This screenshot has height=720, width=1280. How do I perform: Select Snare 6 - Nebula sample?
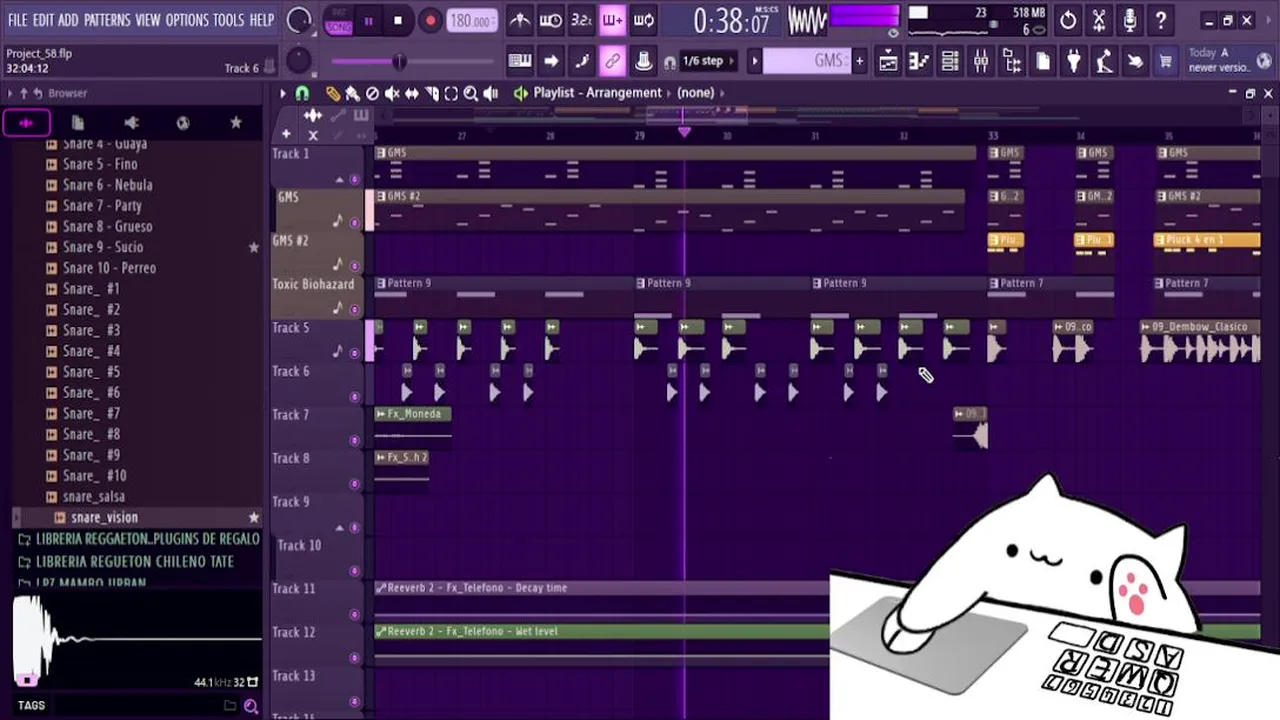pyautogui.click(x=107, y=185)
